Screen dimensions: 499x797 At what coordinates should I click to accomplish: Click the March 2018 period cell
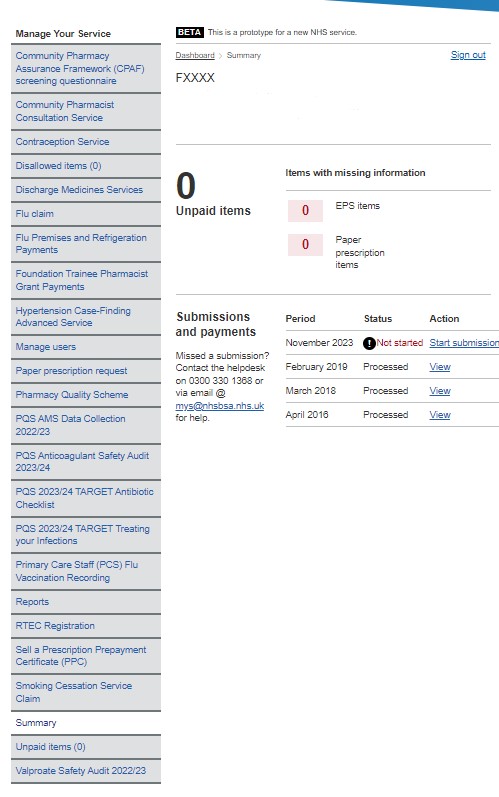(x=310, y=390)
